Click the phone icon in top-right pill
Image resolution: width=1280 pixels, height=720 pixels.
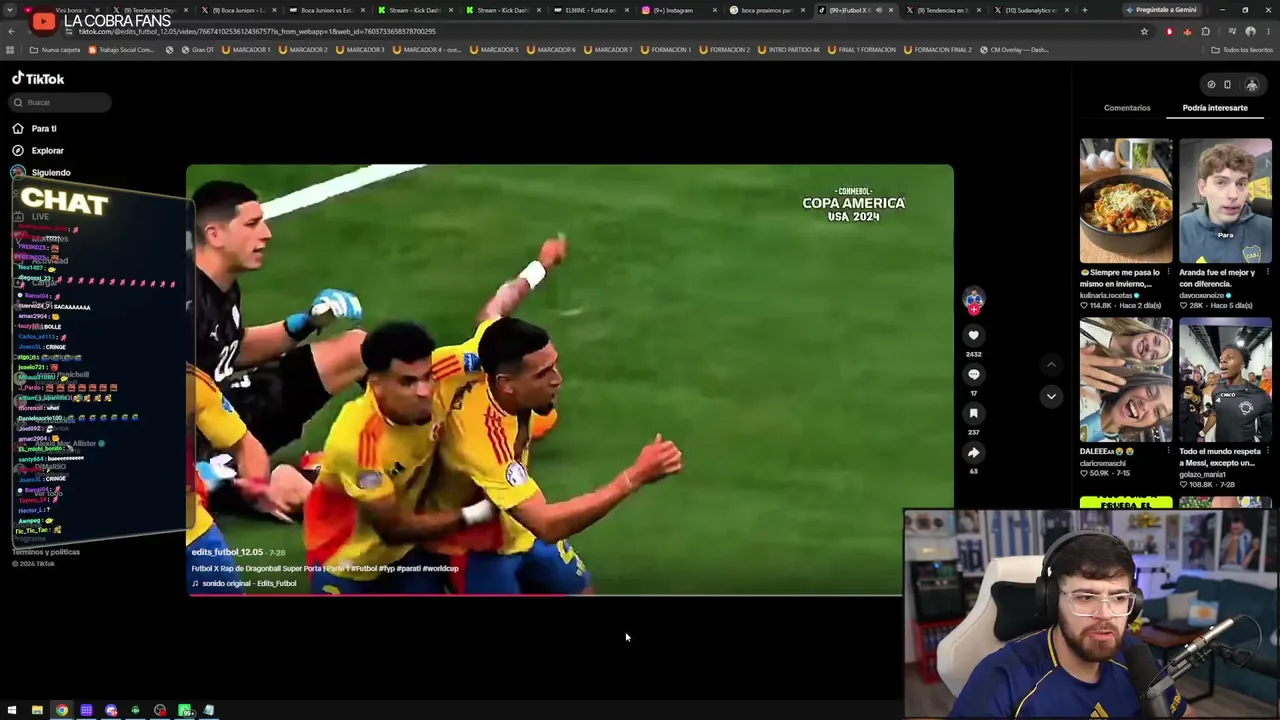[x=1227, y=85]
